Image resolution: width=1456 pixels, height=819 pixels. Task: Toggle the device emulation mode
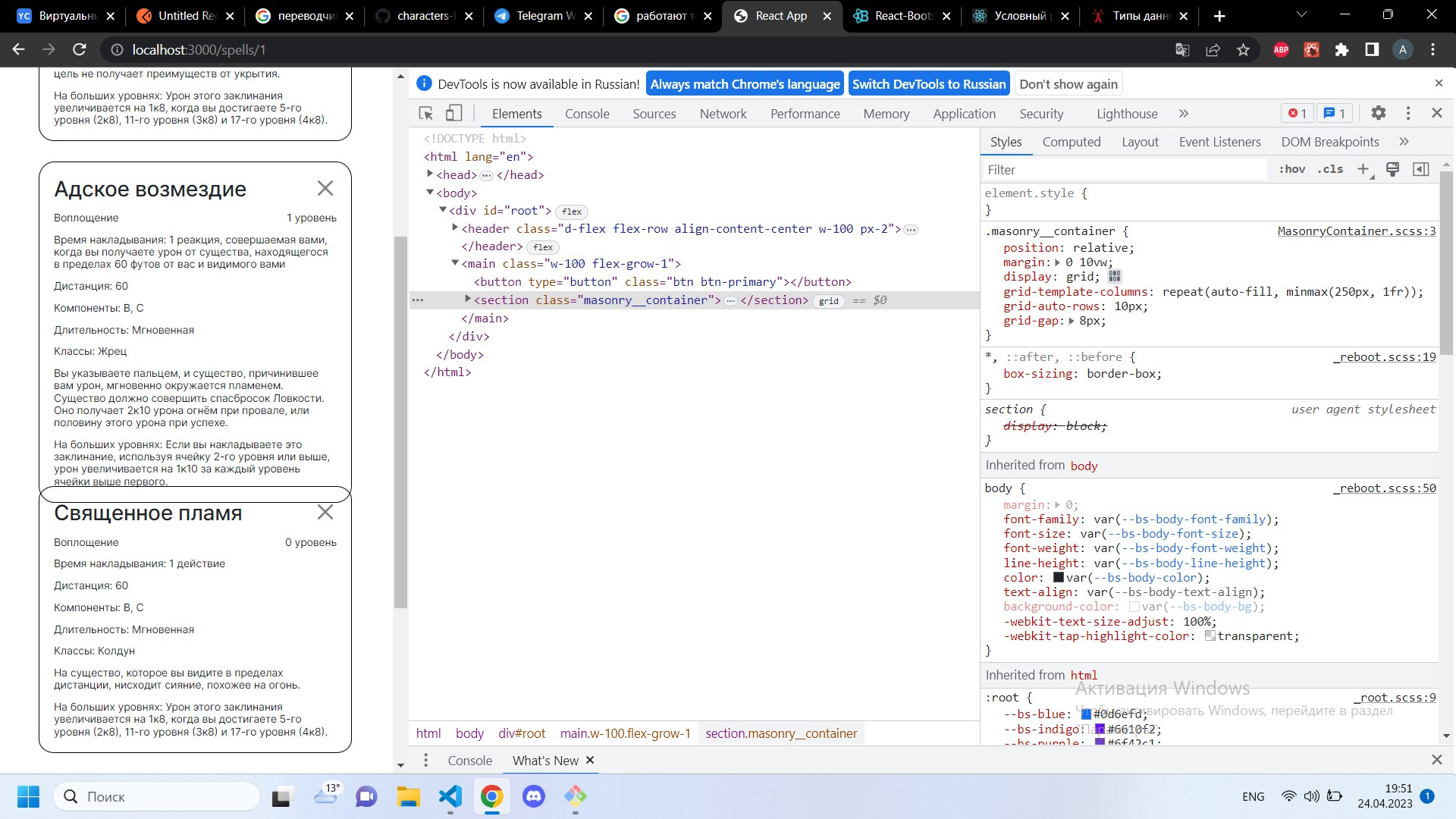click(x=453, y=112)
